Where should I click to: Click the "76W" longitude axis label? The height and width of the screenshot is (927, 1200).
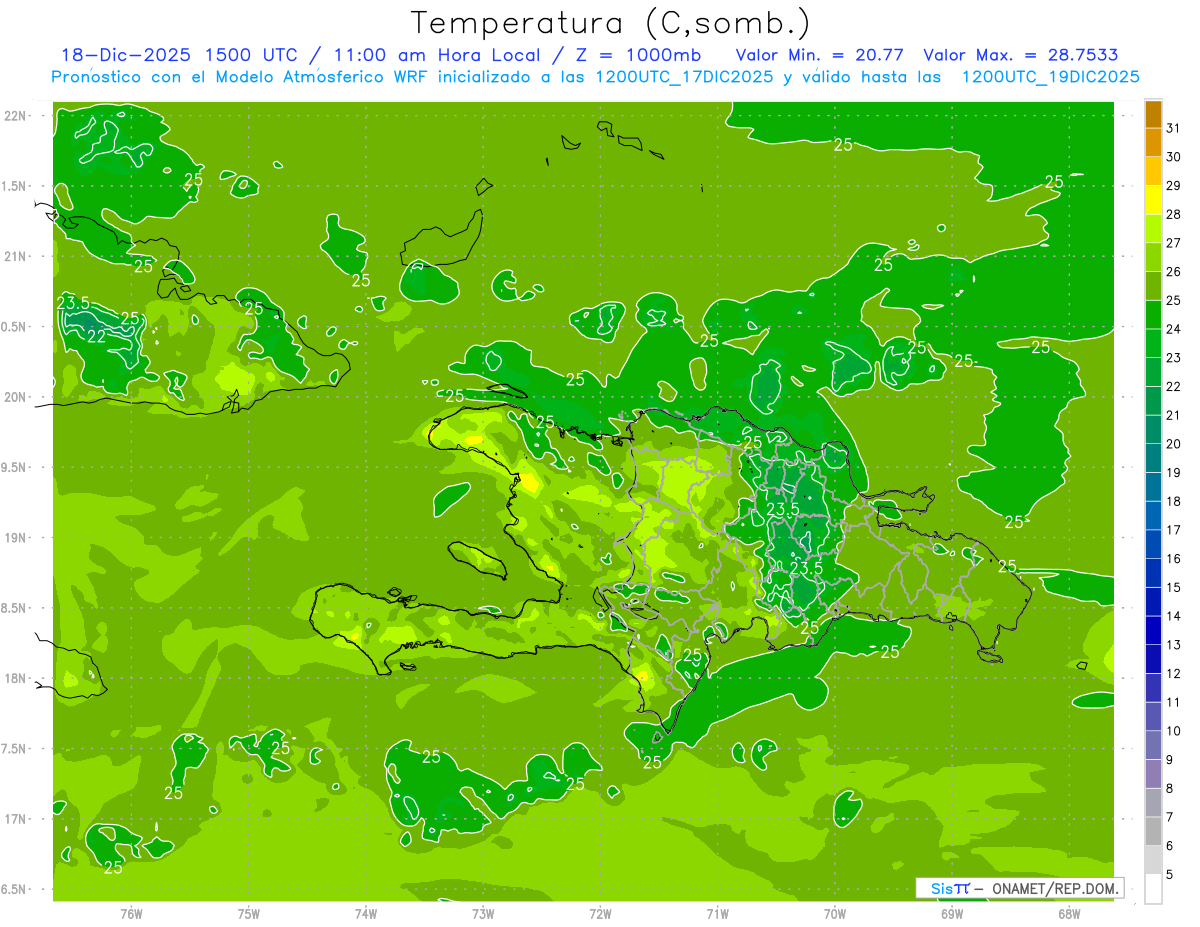point(131,914)
